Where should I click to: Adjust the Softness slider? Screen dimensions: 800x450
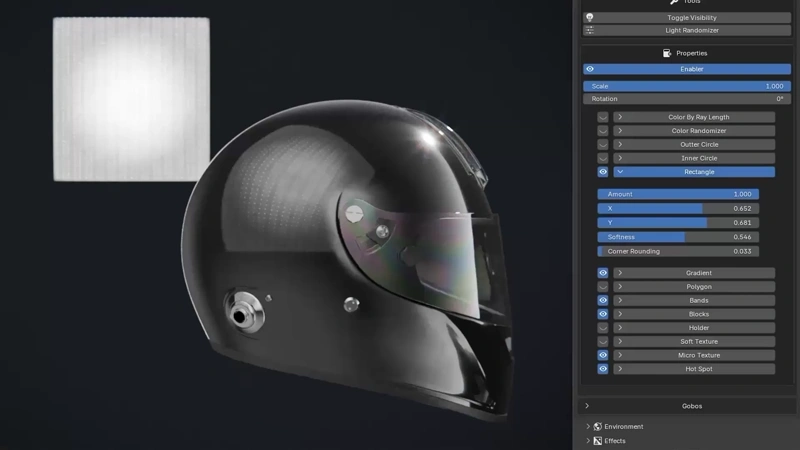pyautogui.click(x=678, y=237)
